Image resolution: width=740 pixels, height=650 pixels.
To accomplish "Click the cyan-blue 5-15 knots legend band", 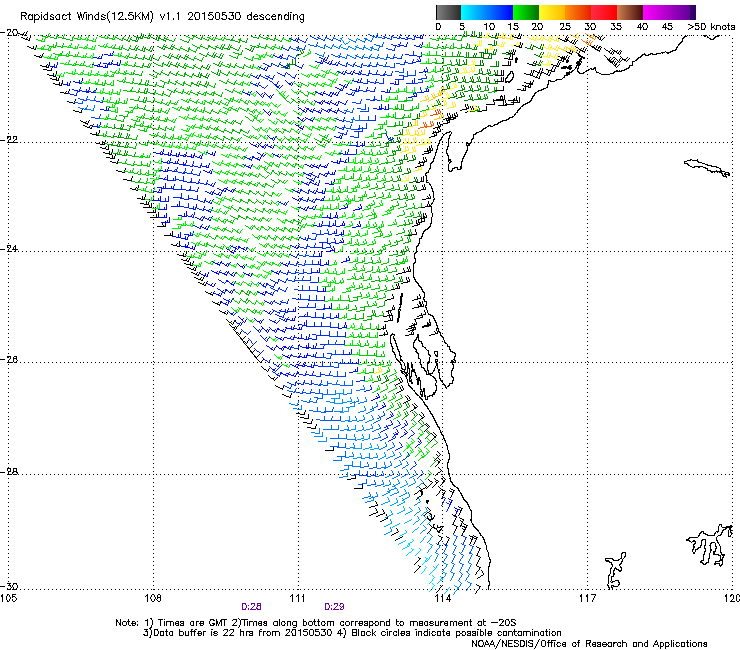I will pyautogui.click(x=487, y=12).
